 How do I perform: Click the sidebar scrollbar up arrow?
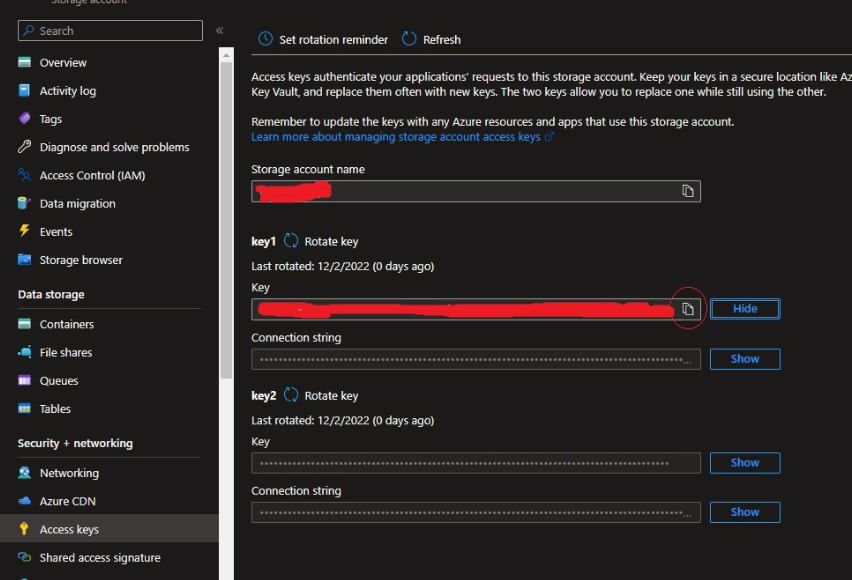226,55
